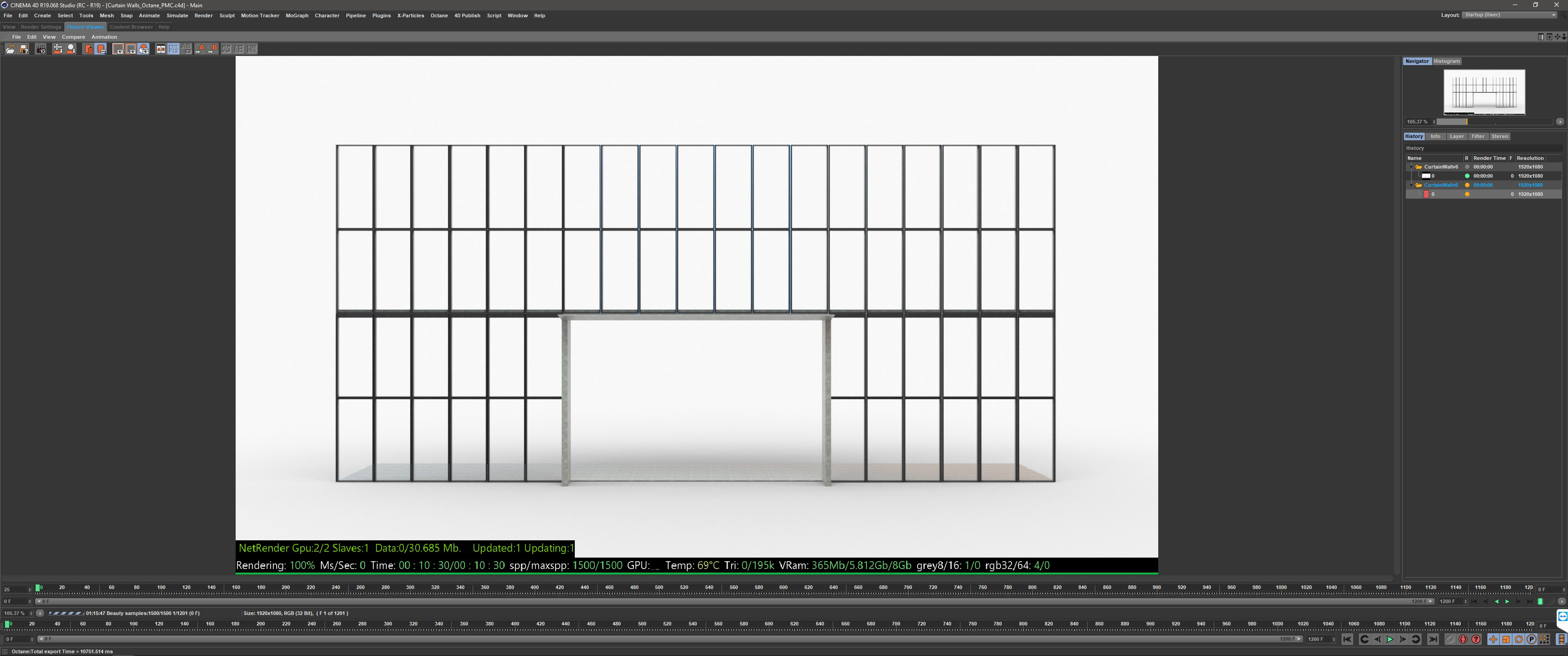Open the Layout Startup (User) dropdown
The image size is (1568, 656).
(x=1508, y=15)
